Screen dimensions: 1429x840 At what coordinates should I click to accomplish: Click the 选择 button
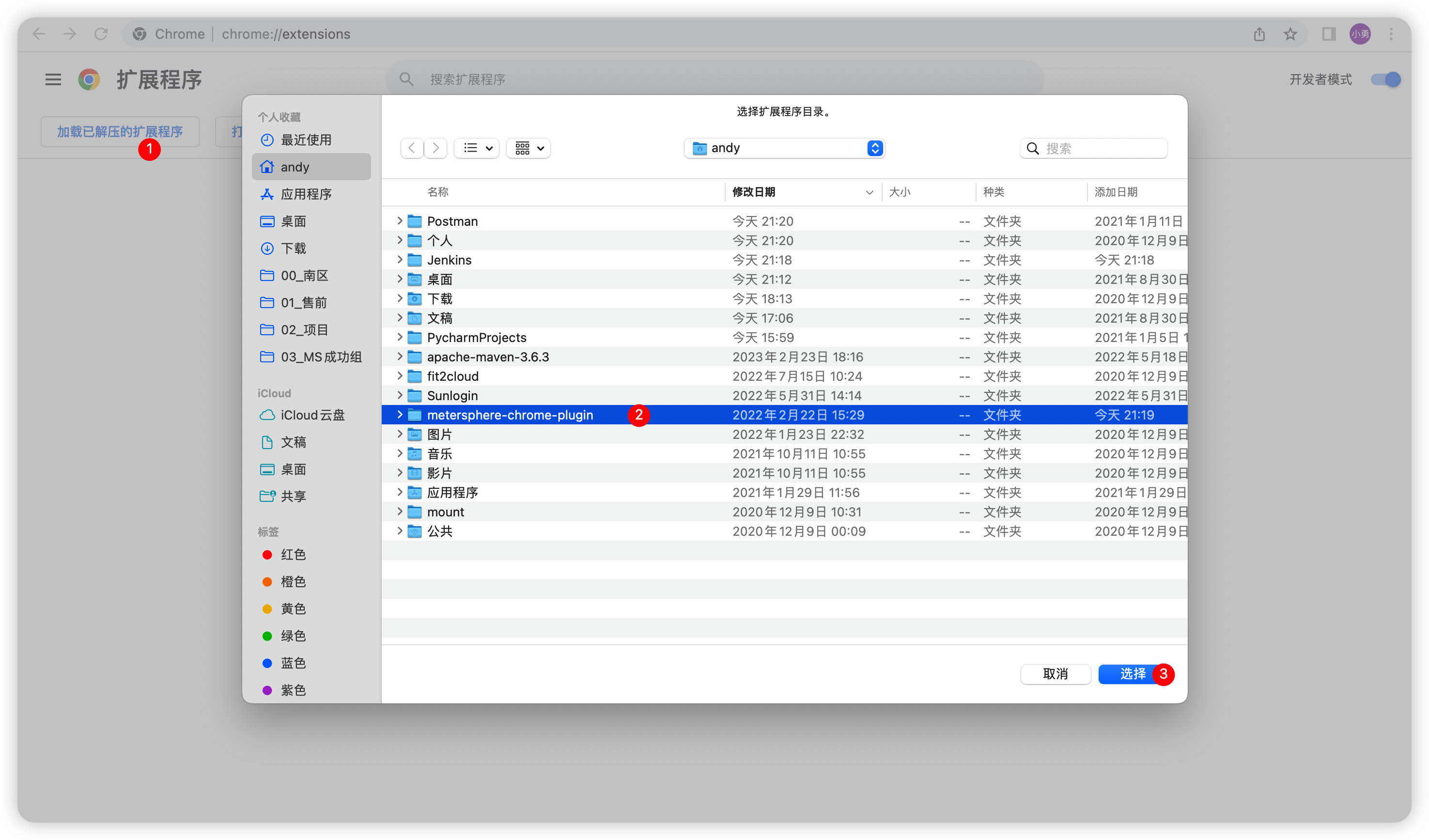[1133, 674]
